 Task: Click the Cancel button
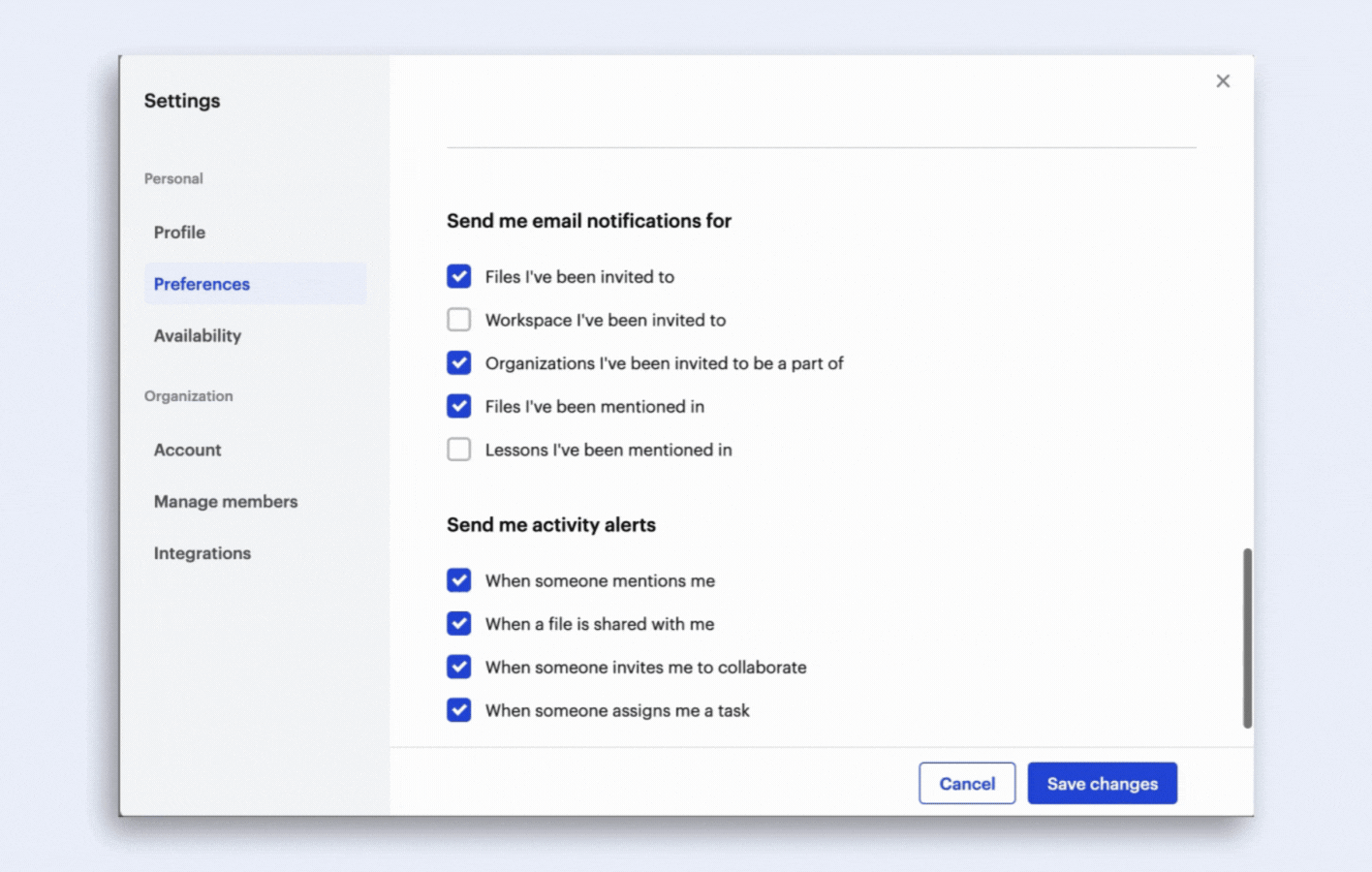[966, 784]
